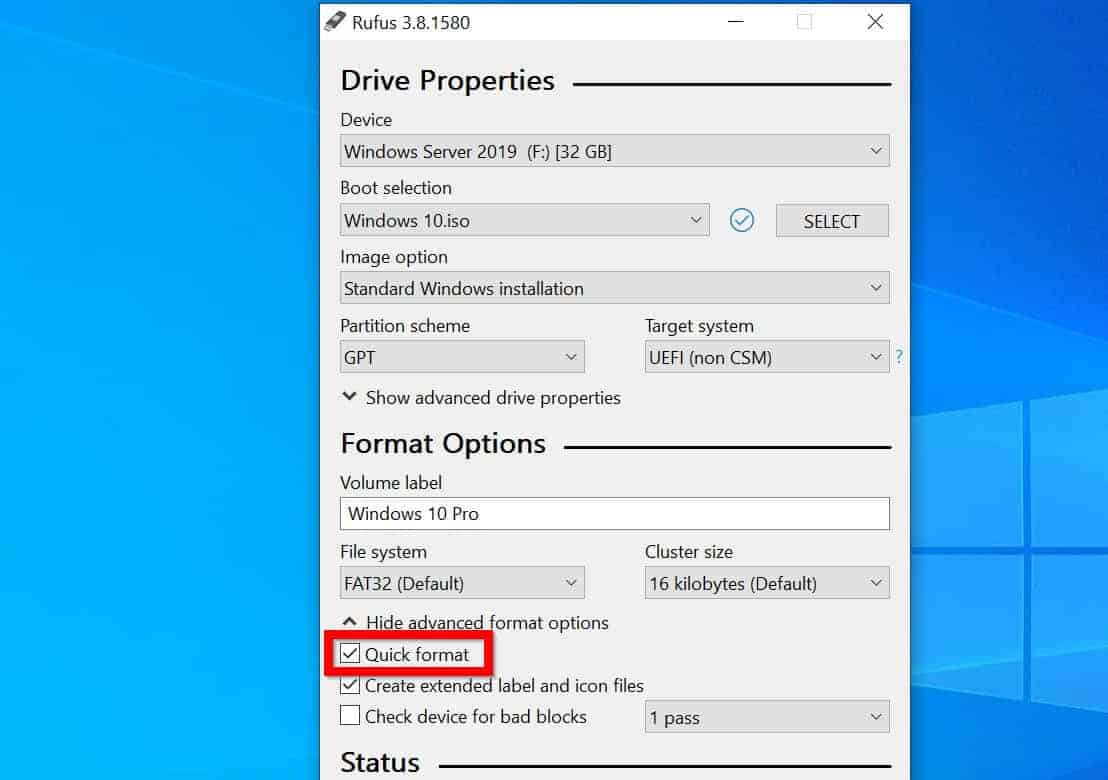Enable Check device for bad blocks
The image size is (1108, 780).
350,716
